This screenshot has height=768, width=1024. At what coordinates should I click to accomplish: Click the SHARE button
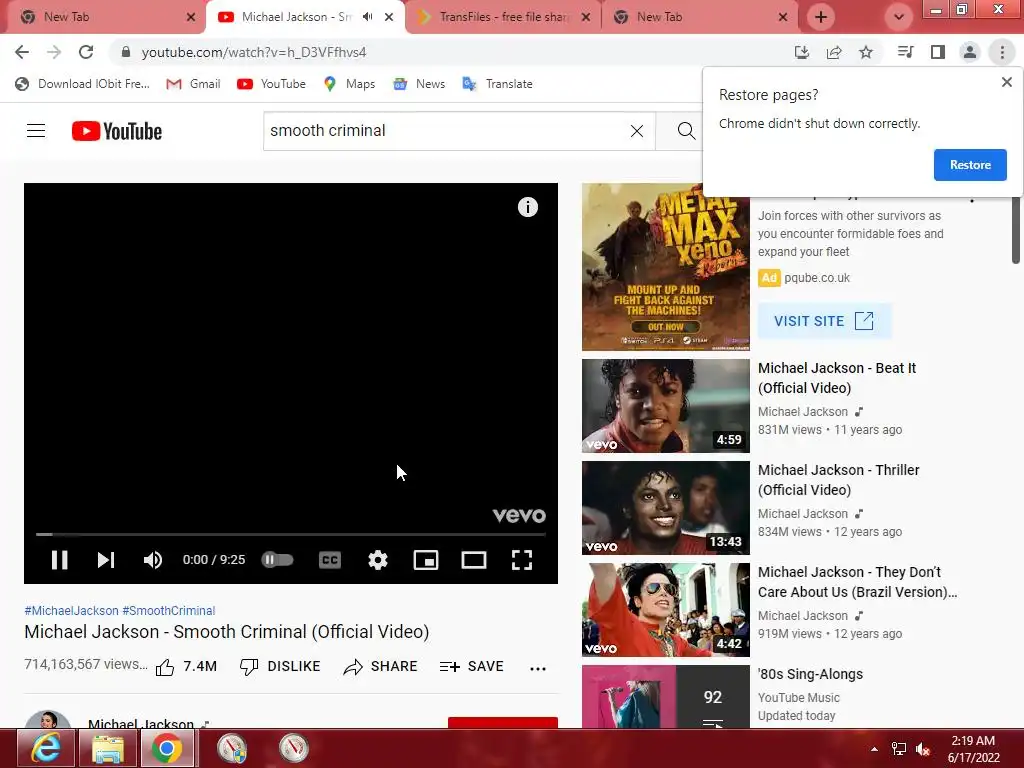click(381, 667)
